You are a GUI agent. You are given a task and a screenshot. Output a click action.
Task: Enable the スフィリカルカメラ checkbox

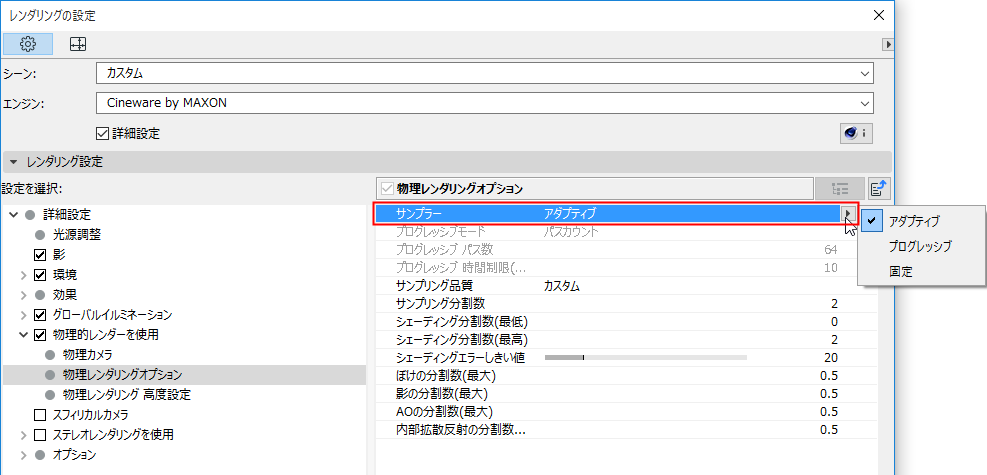(40, 415)
